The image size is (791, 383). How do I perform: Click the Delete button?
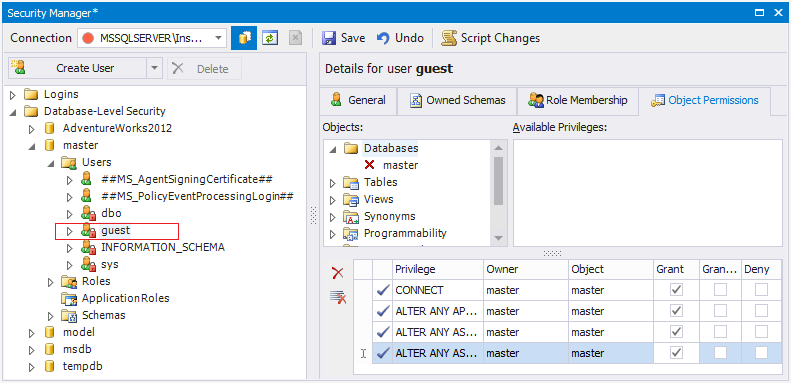204,69
